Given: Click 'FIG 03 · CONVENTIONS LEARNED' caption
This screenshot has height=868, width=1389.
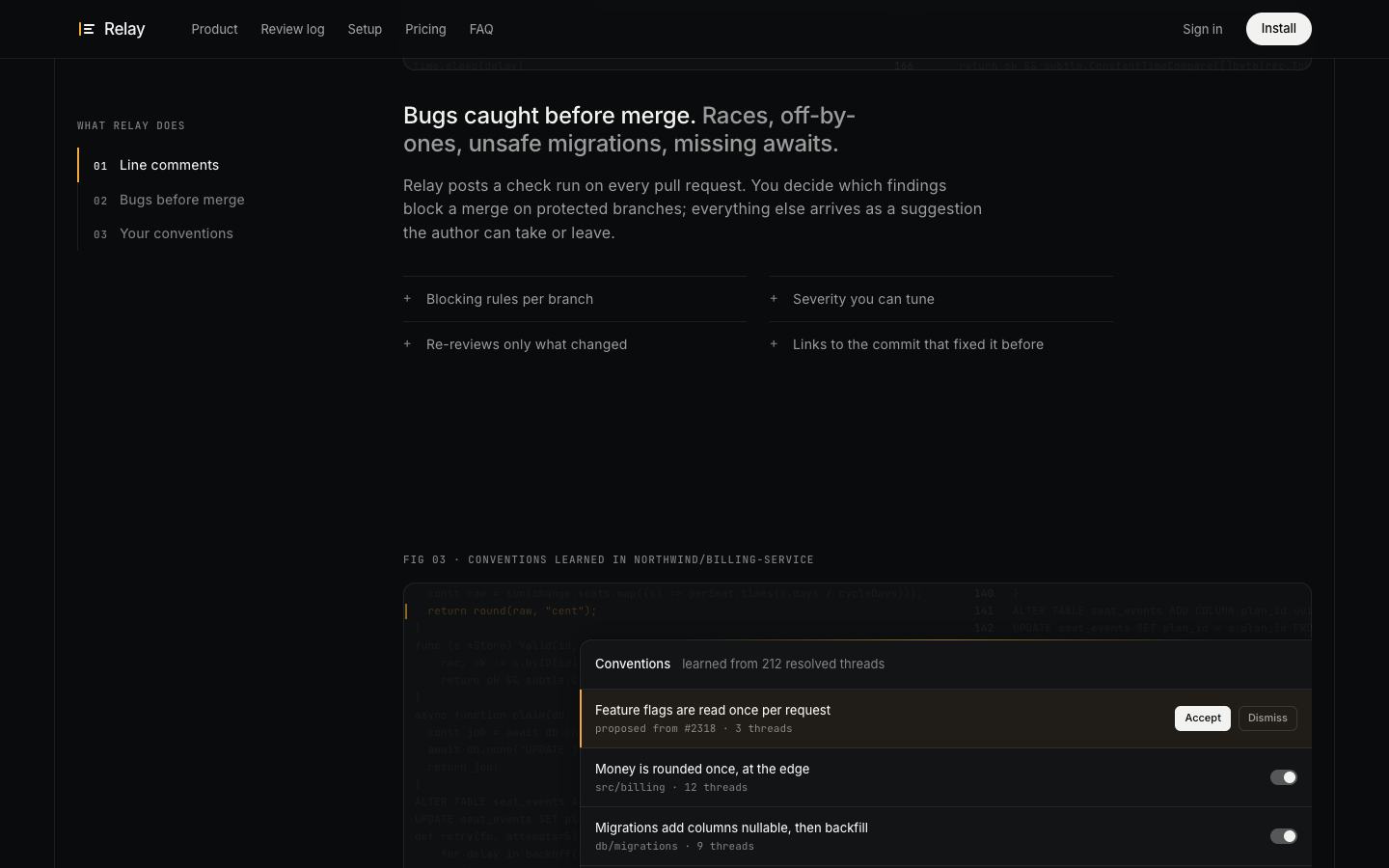Looking at the screenshot, I should click(x=609, y=559).
